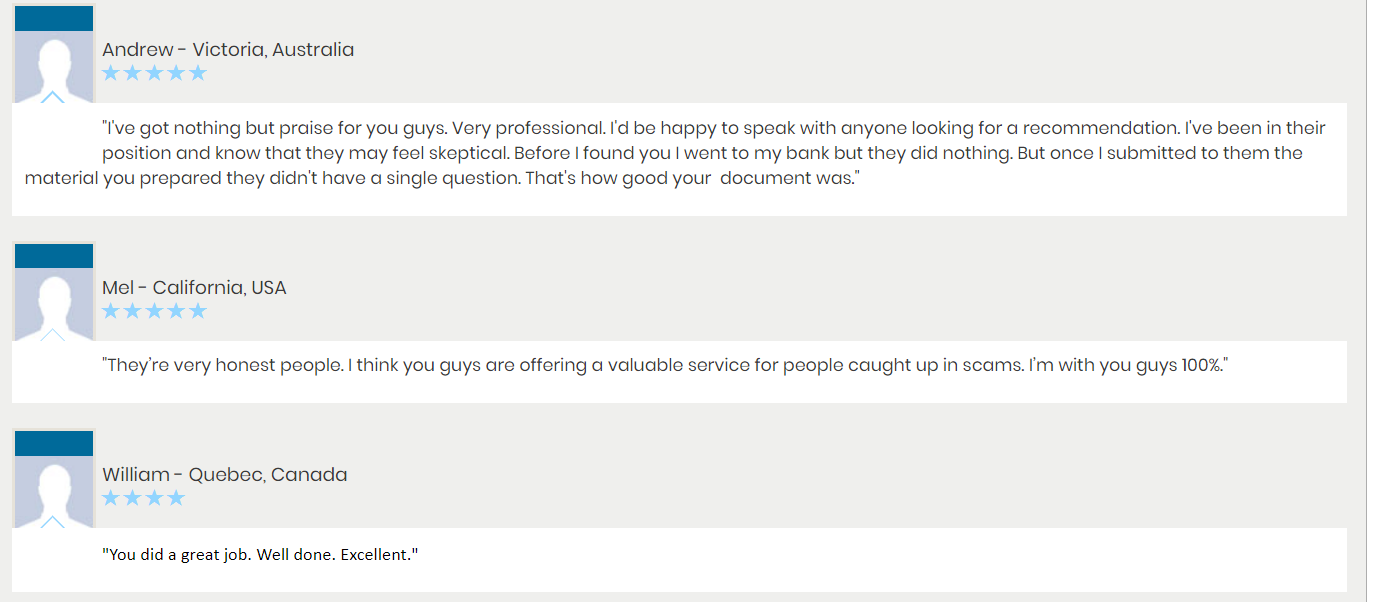Click Andrew's profile avatar picture
The width and height of the screenshot is (1374, 602).
click(54, 66)
